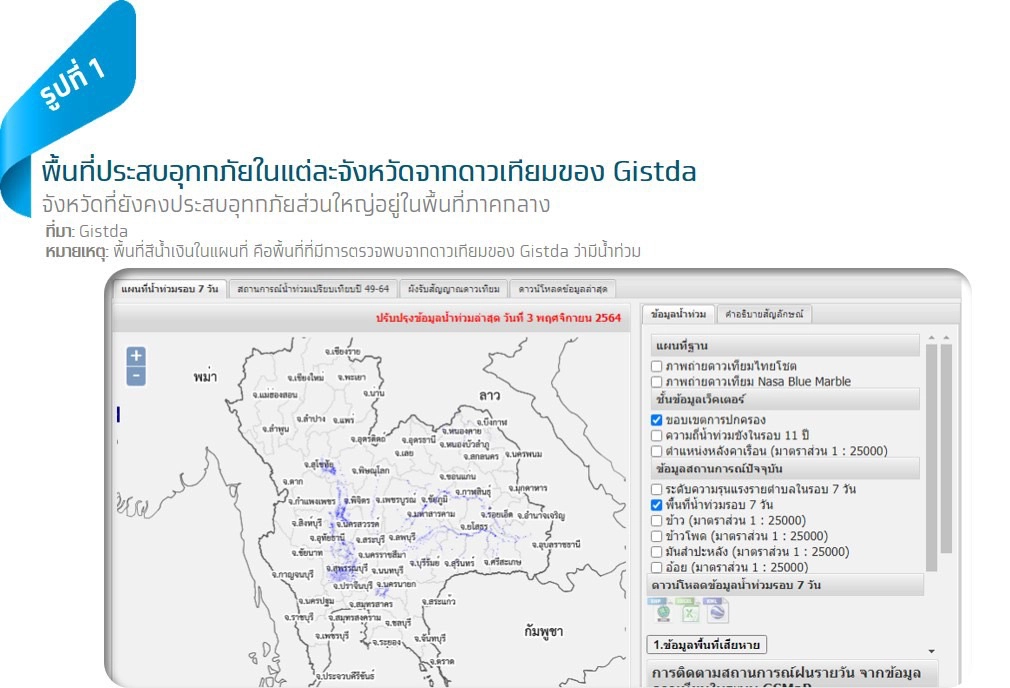Zoom out on the flood map
Screen dimensions: 1010x688
135,377
